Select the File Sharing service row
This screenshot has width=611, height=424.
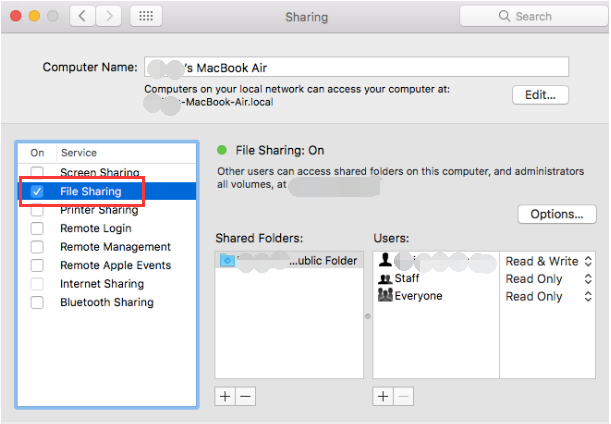tap(107, 191)
